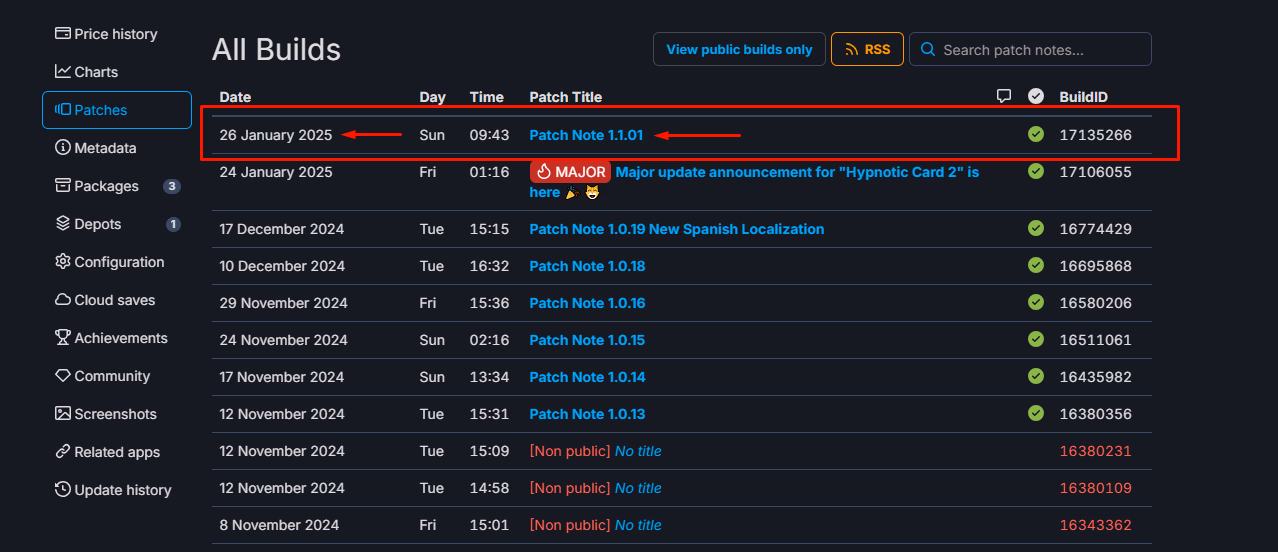The height and width of the screenshot is (552, 1278).
Task: Click the speech bubble comments column icon
Action: pos(1004,96)
